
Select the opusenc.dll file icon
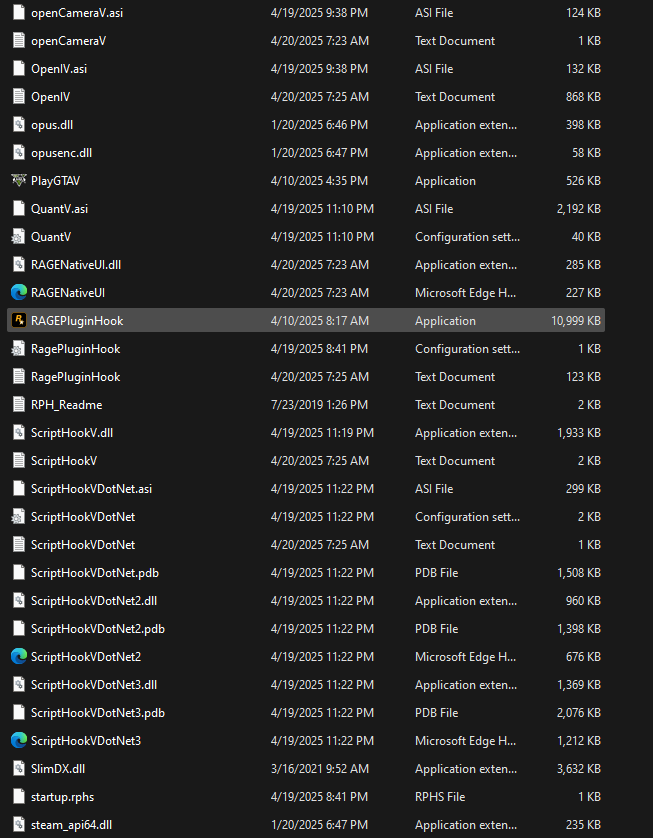19,153
